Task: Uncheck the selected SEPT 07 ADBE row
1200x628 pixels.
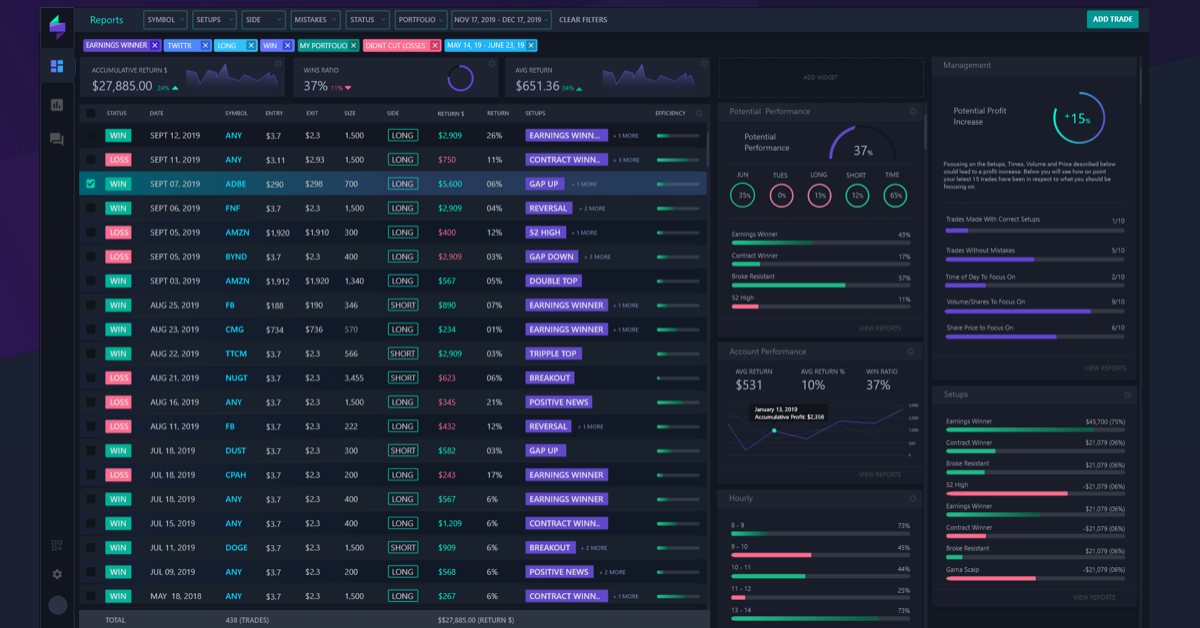Action: point(89,183)
